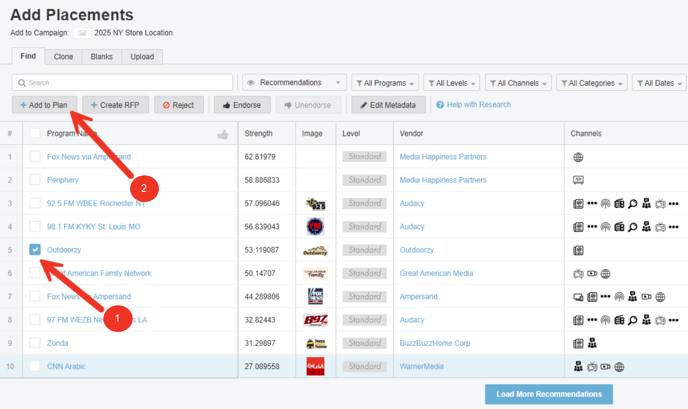Open the BuzzBuzzHome Corp vendor link
The width and height of the screenshot is (688, 409).
[435, 343]
